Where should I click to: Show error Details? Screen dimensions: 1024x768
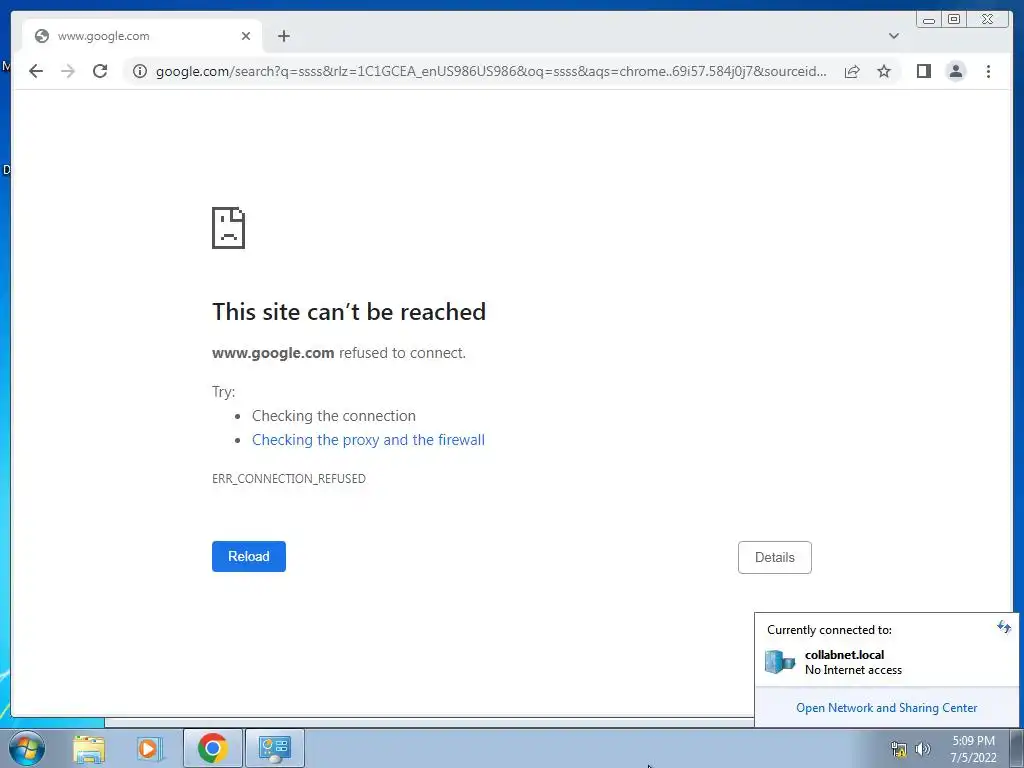coord(775,557)
